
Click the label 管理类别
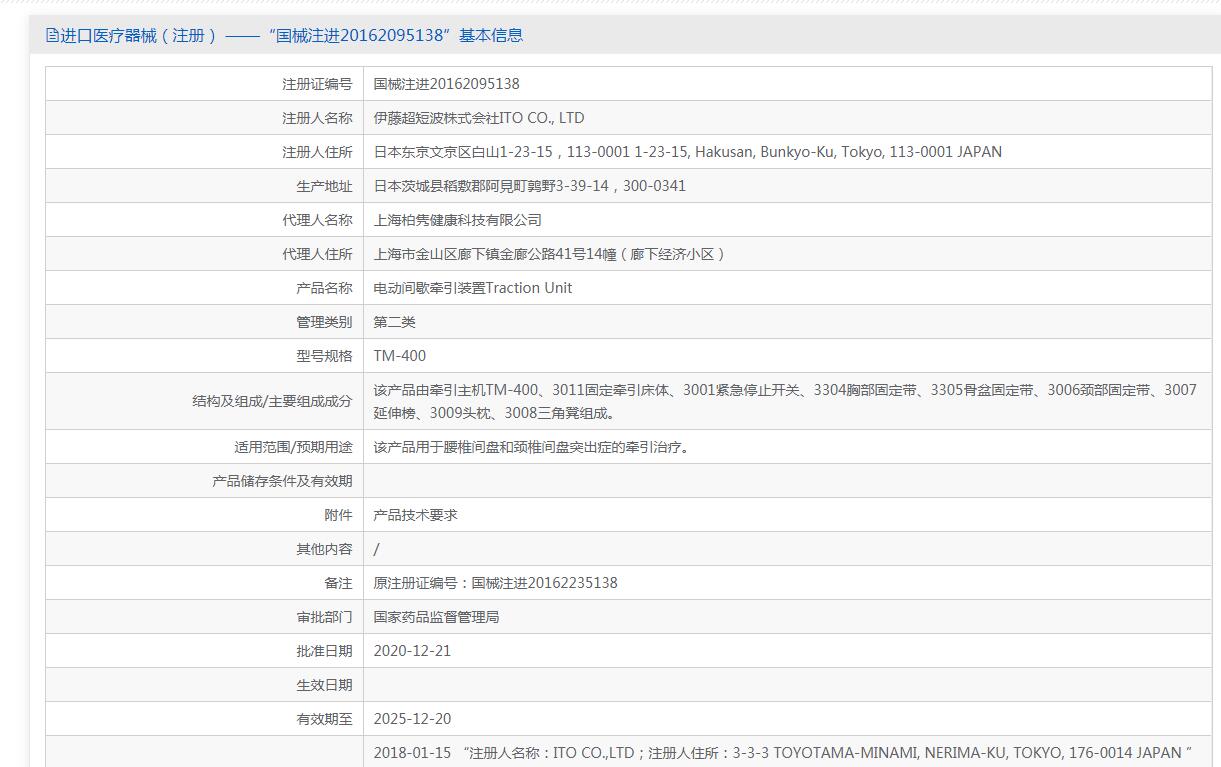click(x=325, y=322)
